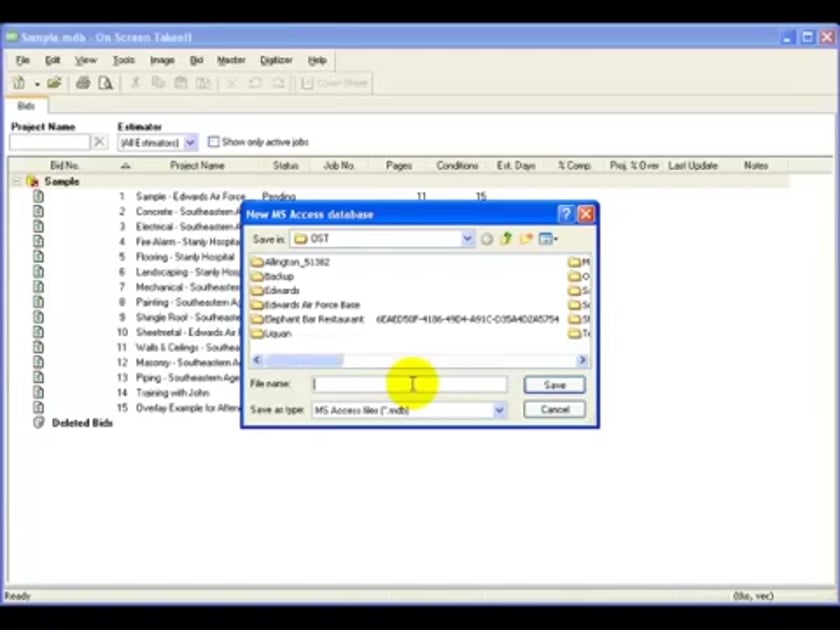Open the Bid menu
This screenshot has width=840, height=630.
(197, 60)
